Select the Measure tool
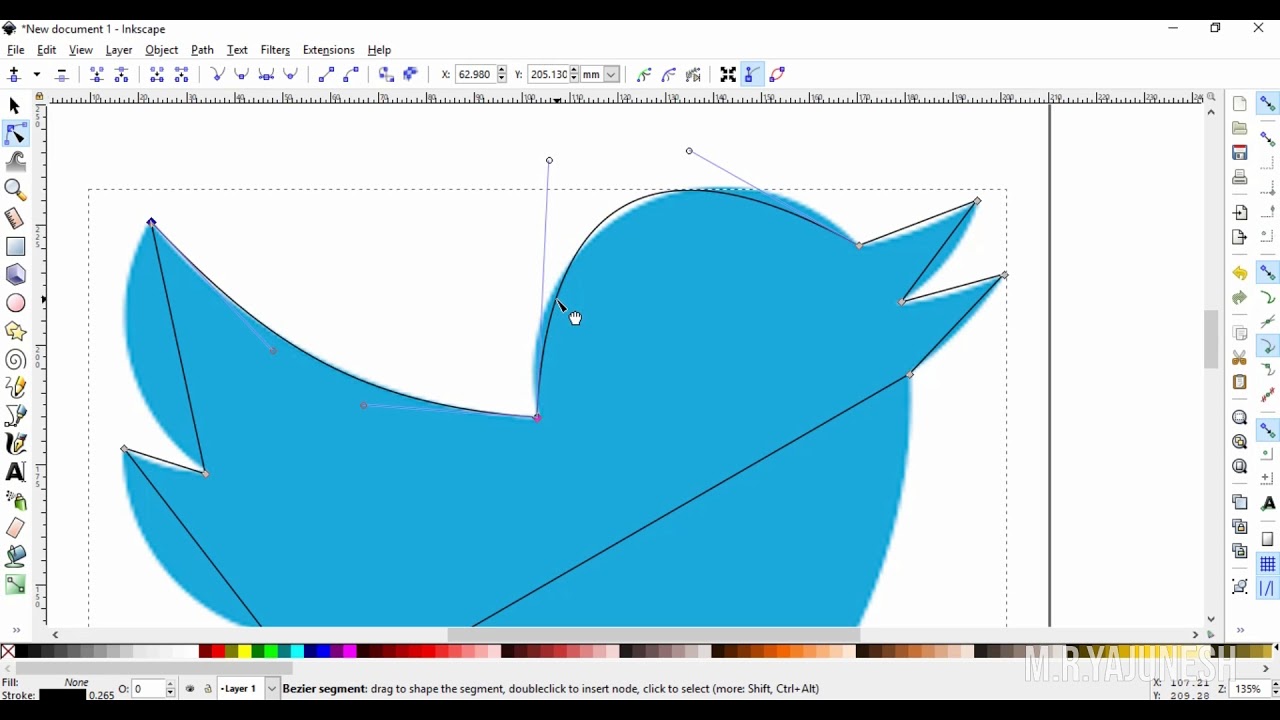 [15, 218]
